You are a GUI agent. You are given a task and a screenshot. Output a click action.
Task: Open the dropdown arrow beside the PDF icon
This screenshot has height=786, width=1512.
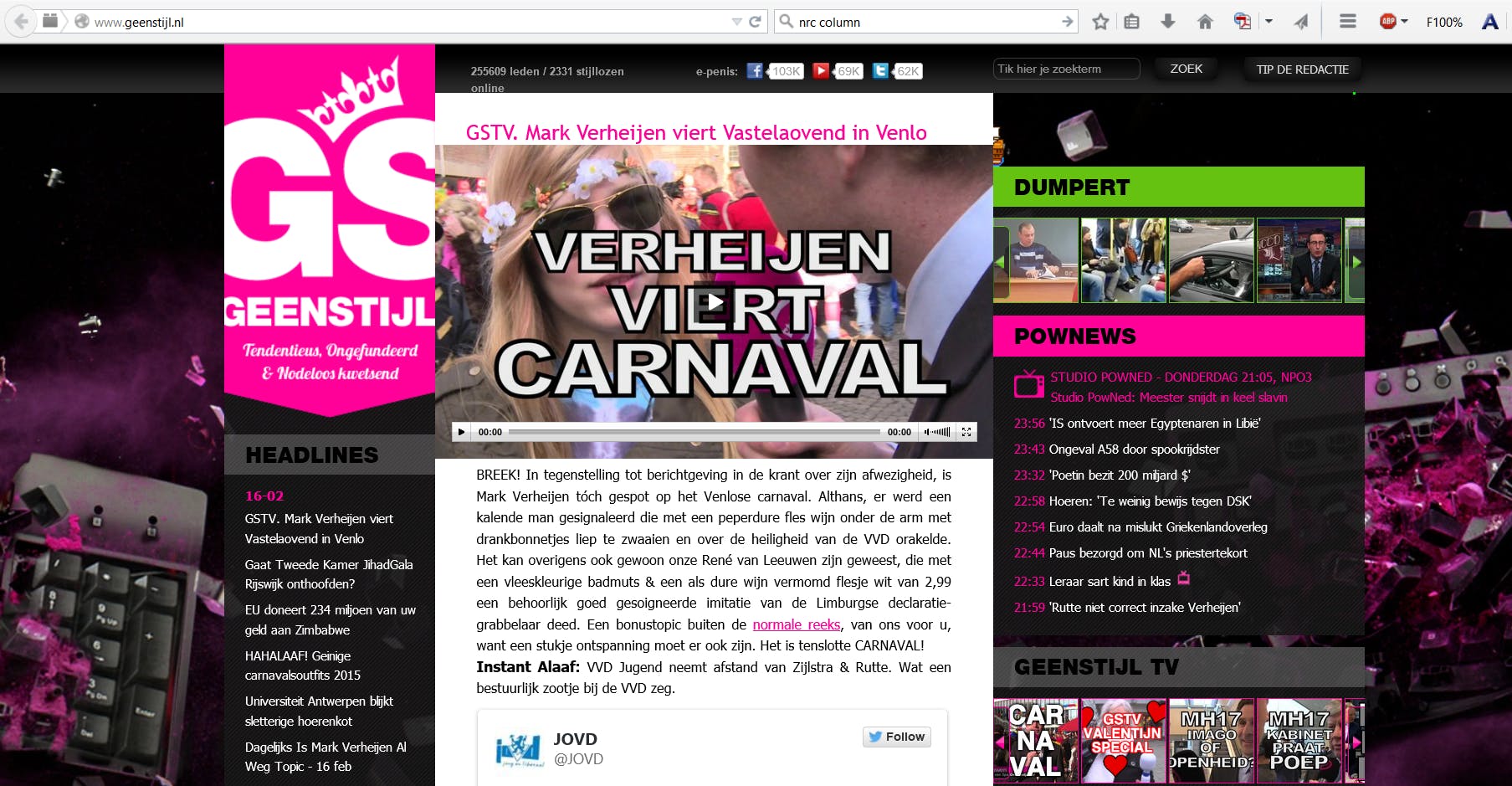point(1269,22)
